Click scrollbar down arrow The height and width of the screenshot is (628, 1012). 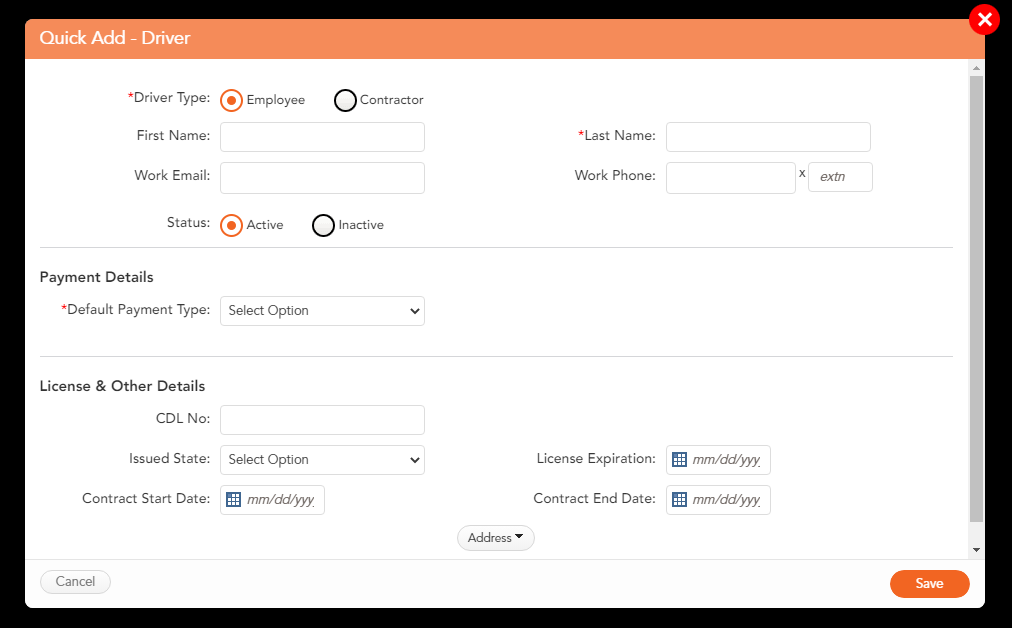tap(977, 550)
